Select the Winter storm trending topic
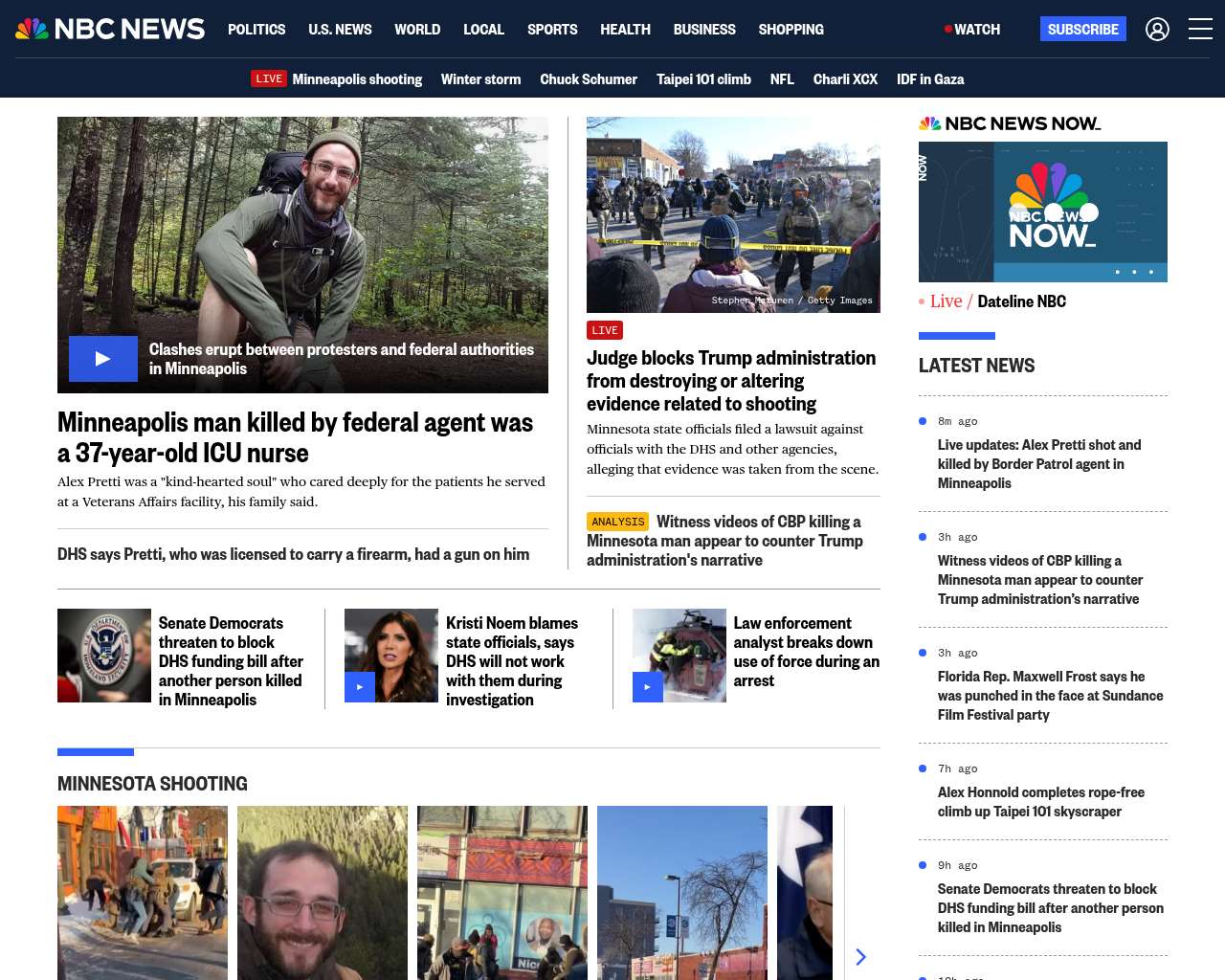 click(x=480, y=79)
